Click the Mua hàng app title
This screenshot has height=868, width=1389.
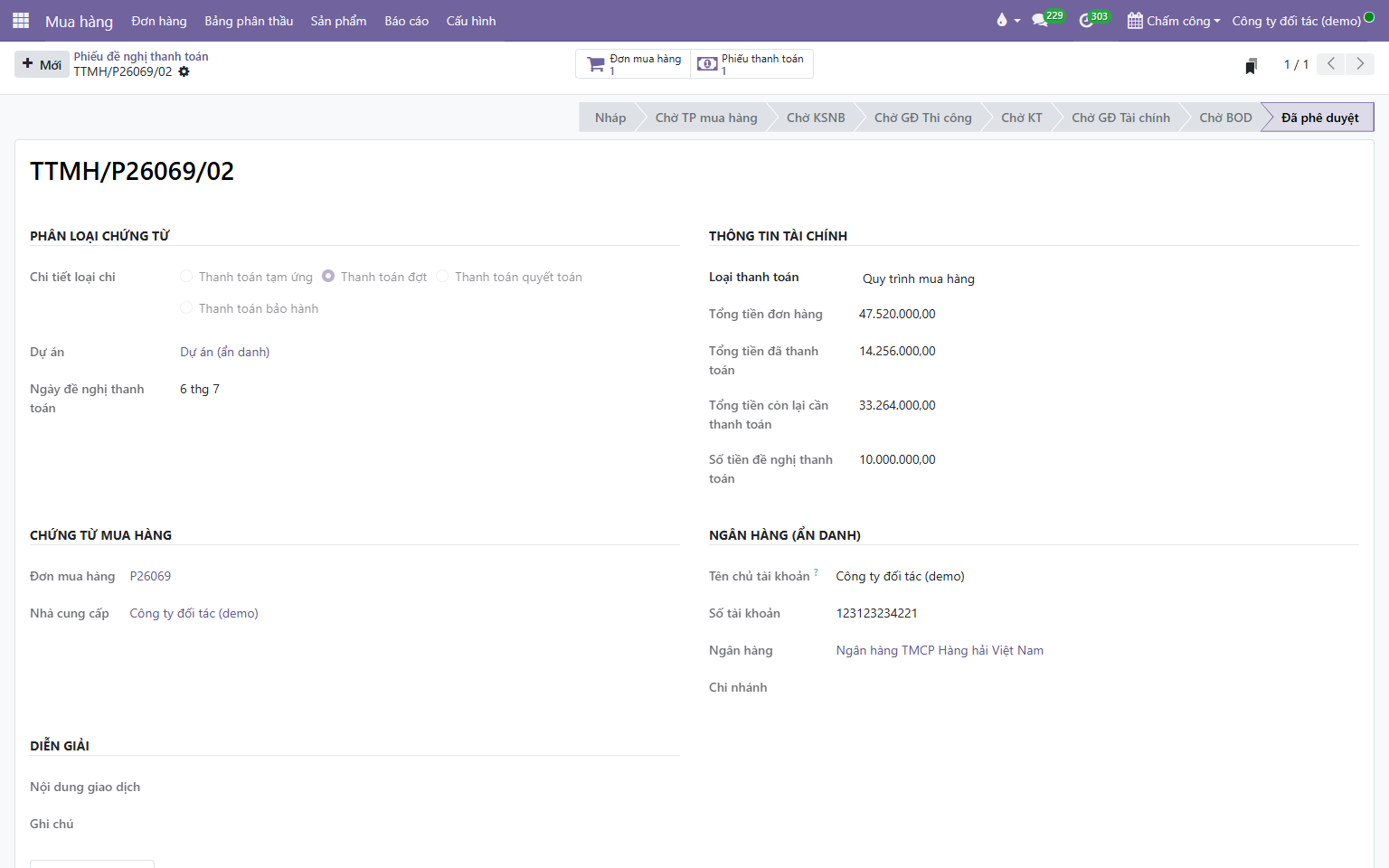click(x=79, y=21)
